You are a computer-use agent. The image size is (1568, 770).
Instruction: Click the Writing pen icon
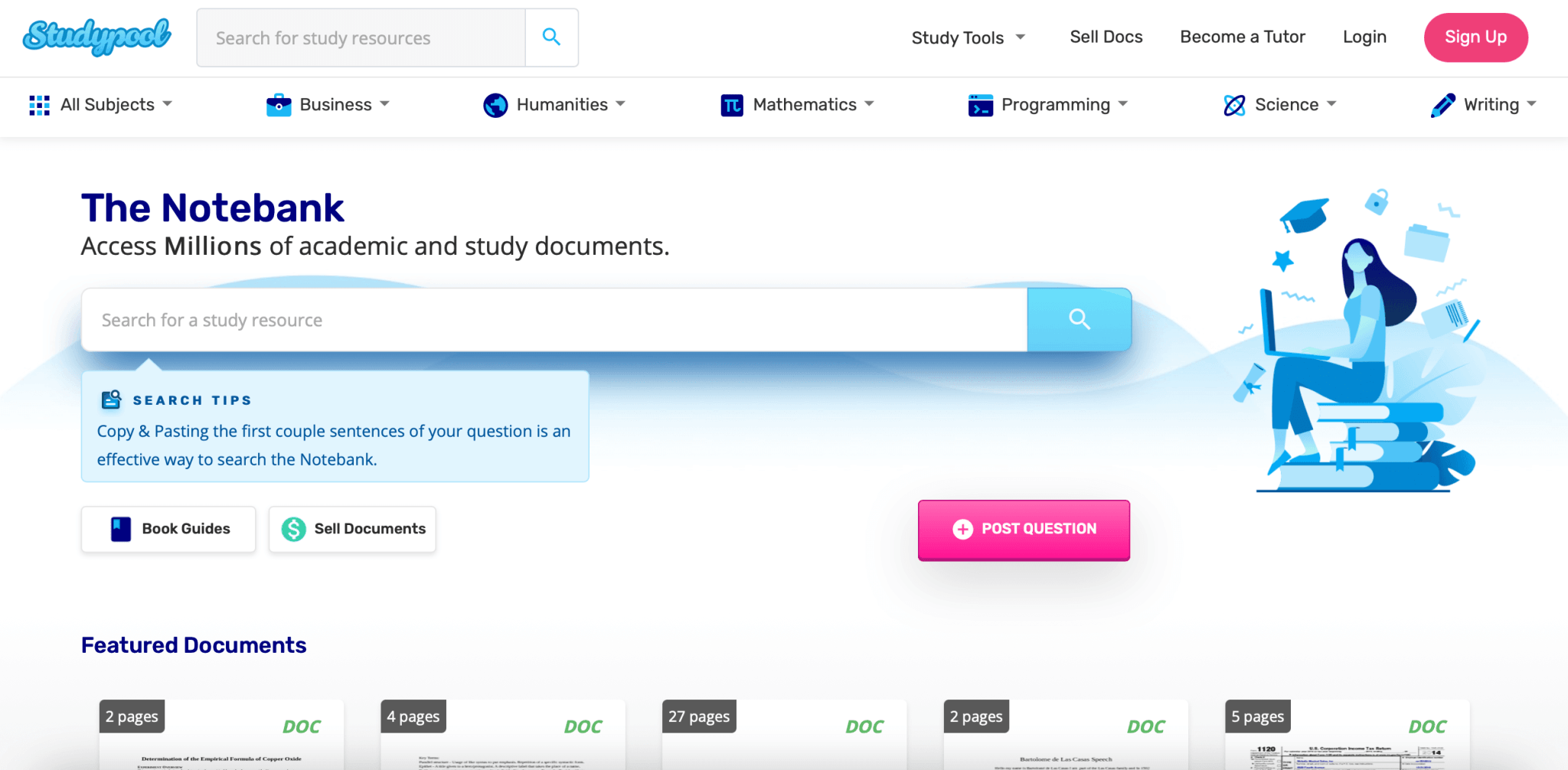coord(1444,105)
